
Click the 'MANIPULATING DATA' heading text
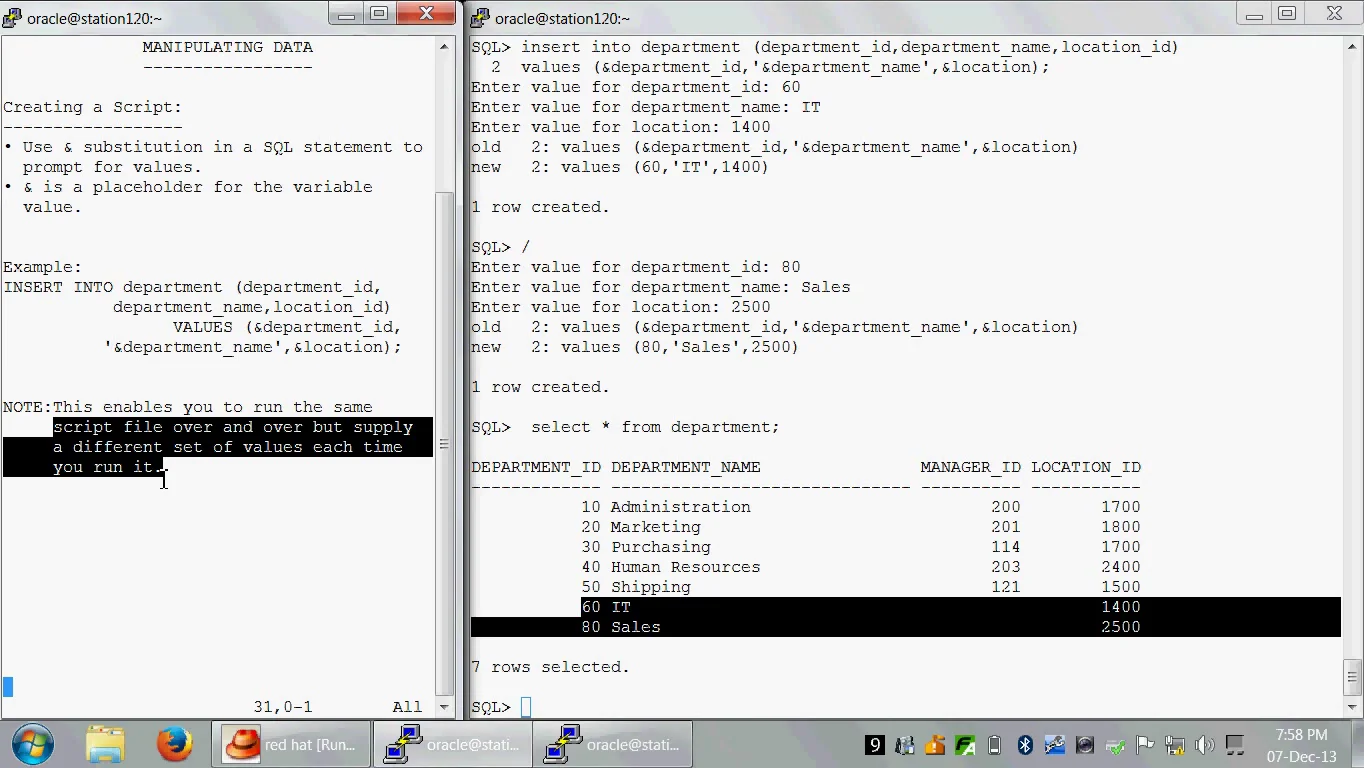(227, 47)
